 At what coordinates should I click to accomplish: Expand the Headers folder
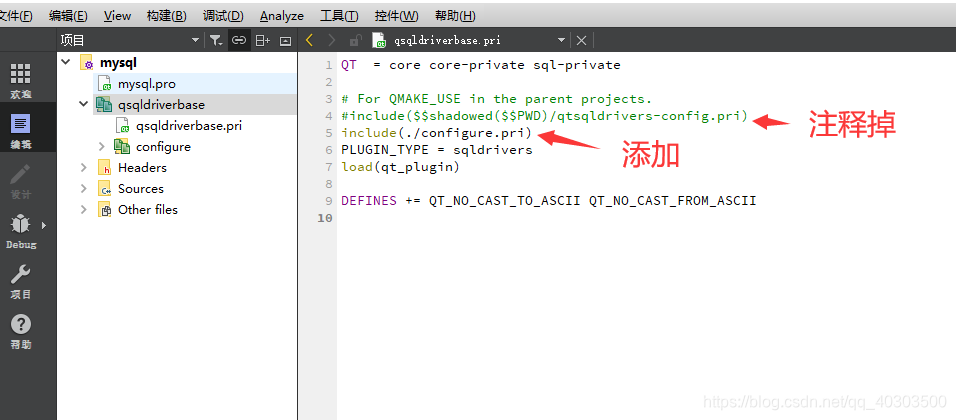point(84,167)
